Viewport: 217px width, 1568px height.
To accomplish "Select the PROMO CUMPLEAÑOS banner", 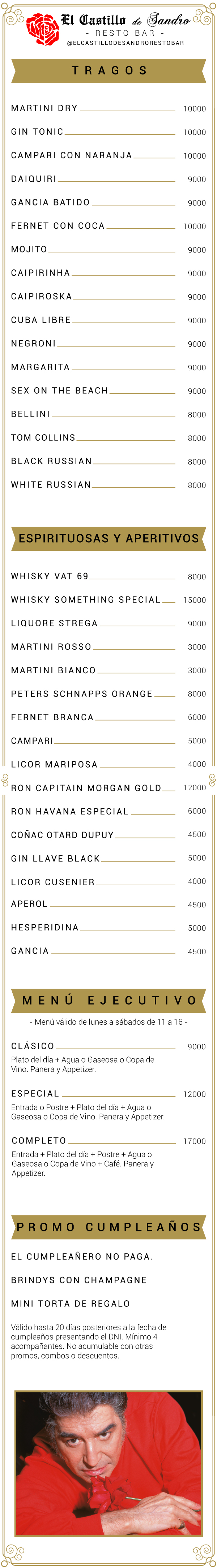I will pos(109,1227).
